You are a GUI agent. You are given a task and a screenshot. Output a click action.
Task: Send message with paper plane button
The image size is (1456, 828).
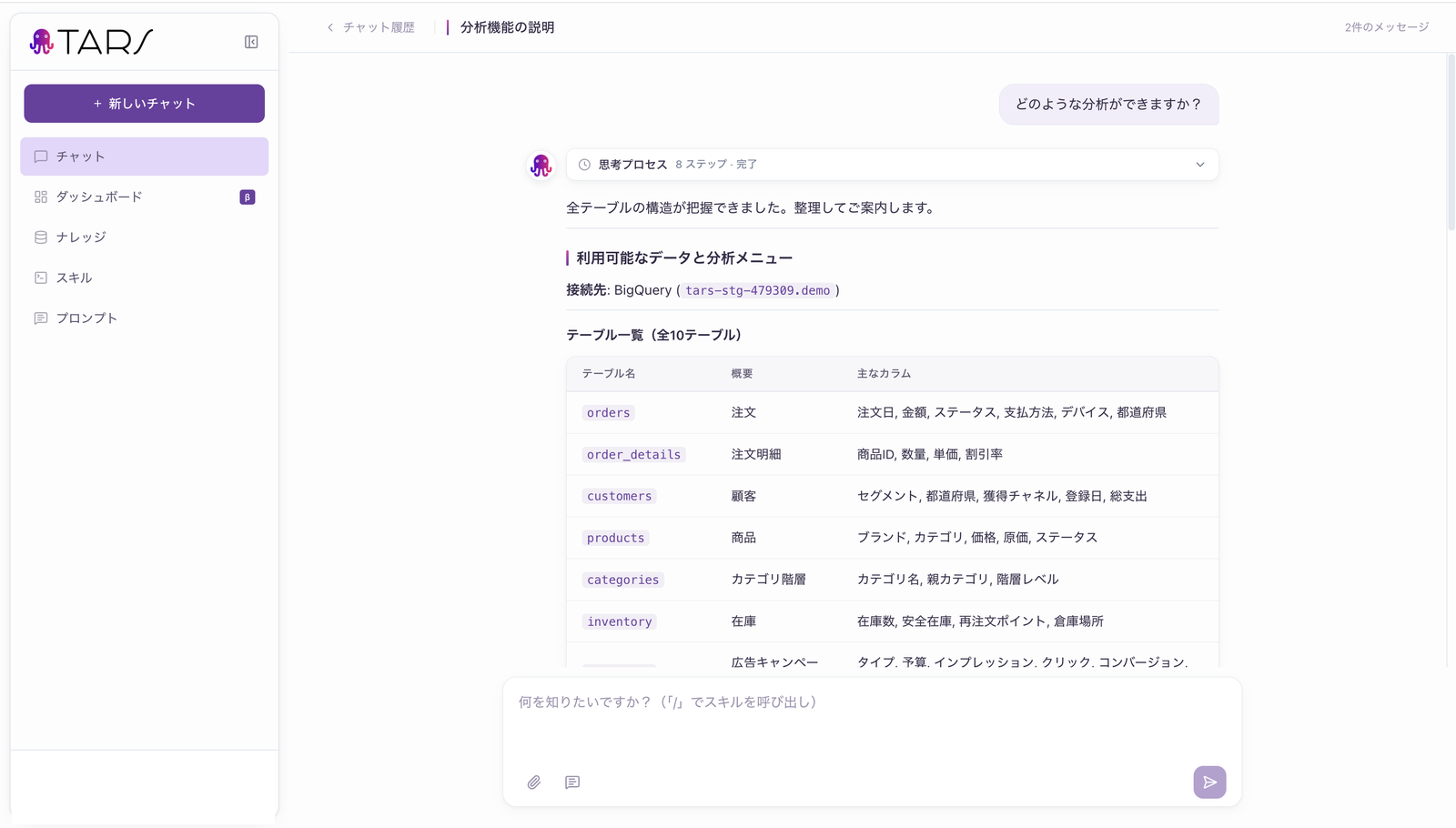1209,783
